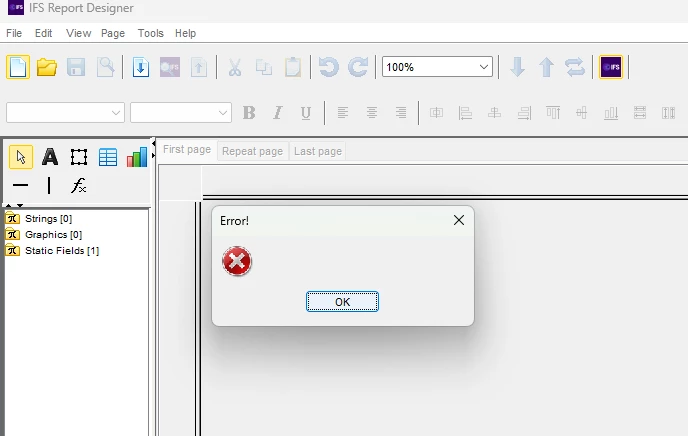The height and width of the screenshot is (436, 688).
Task: Click the align right edges icon
Action: (x=524, y=113)
